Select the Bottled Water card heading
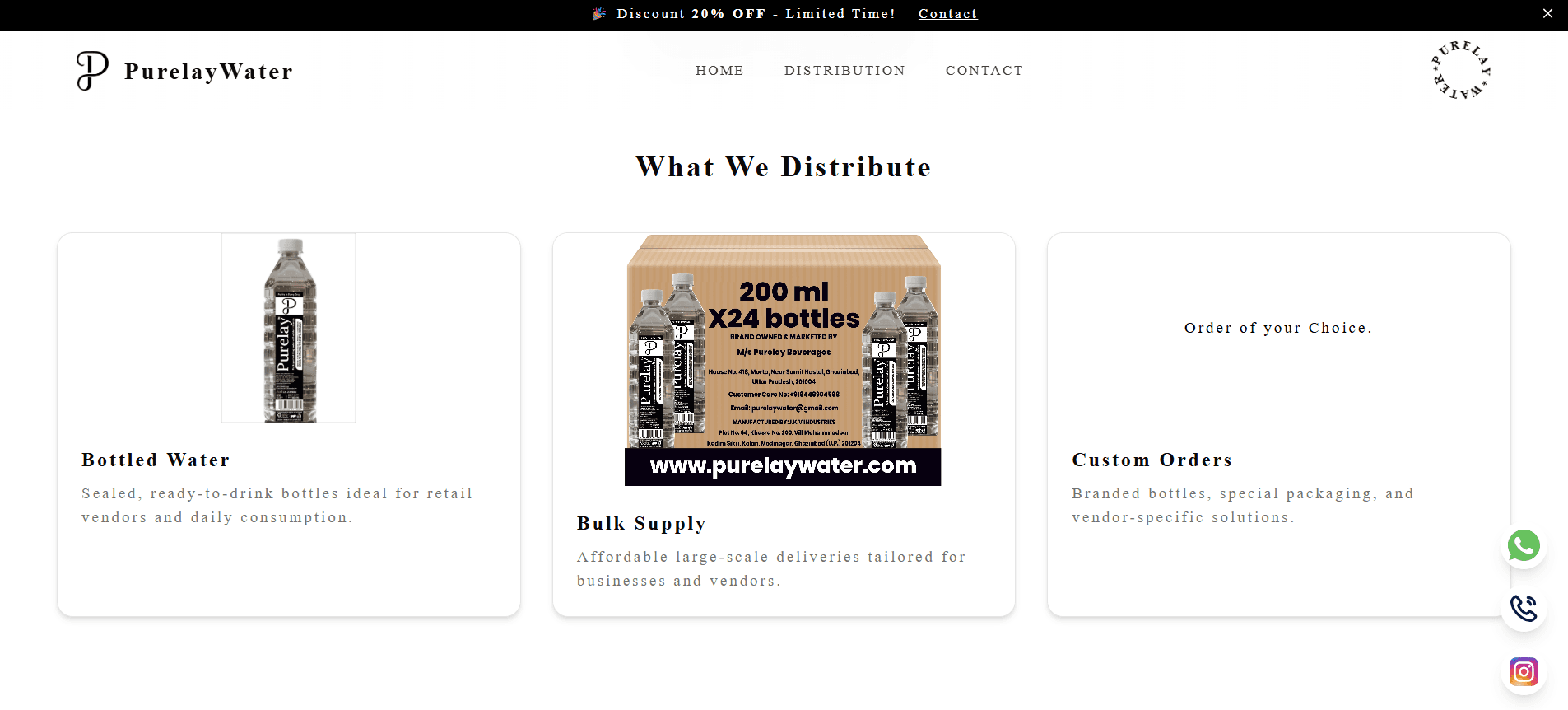 pyautogui.click(x=156, y=460)
